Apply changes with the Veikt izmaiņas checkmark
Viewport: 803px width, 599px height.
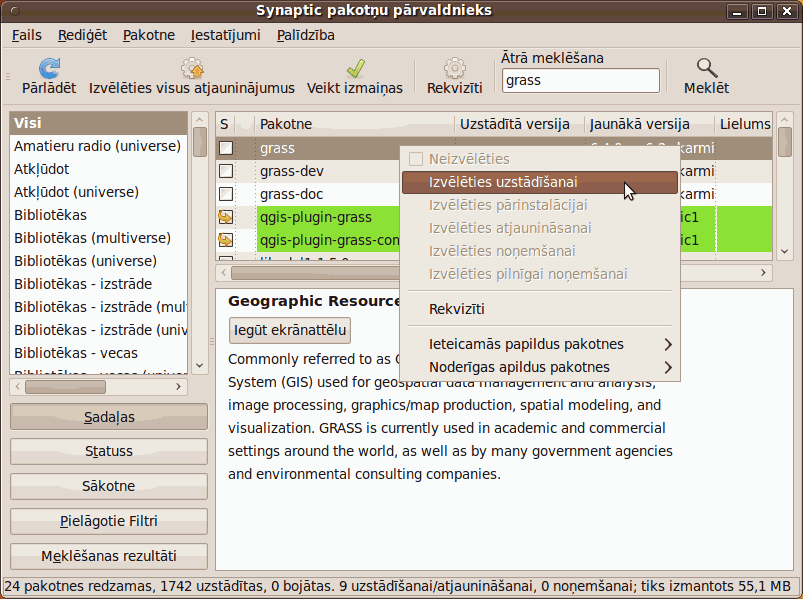(x=355, y=68)
